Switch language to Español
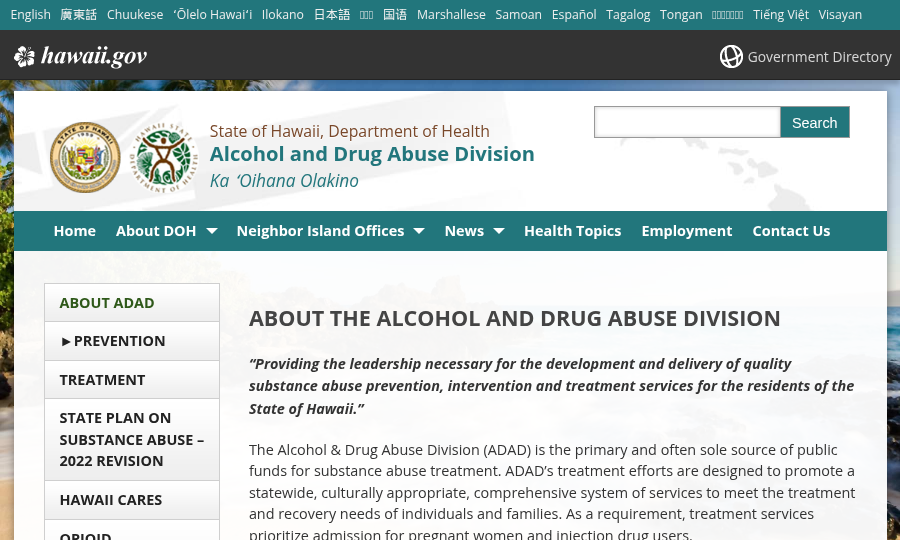This screenshot has width=900, height=540. click(x=574, y=14)
